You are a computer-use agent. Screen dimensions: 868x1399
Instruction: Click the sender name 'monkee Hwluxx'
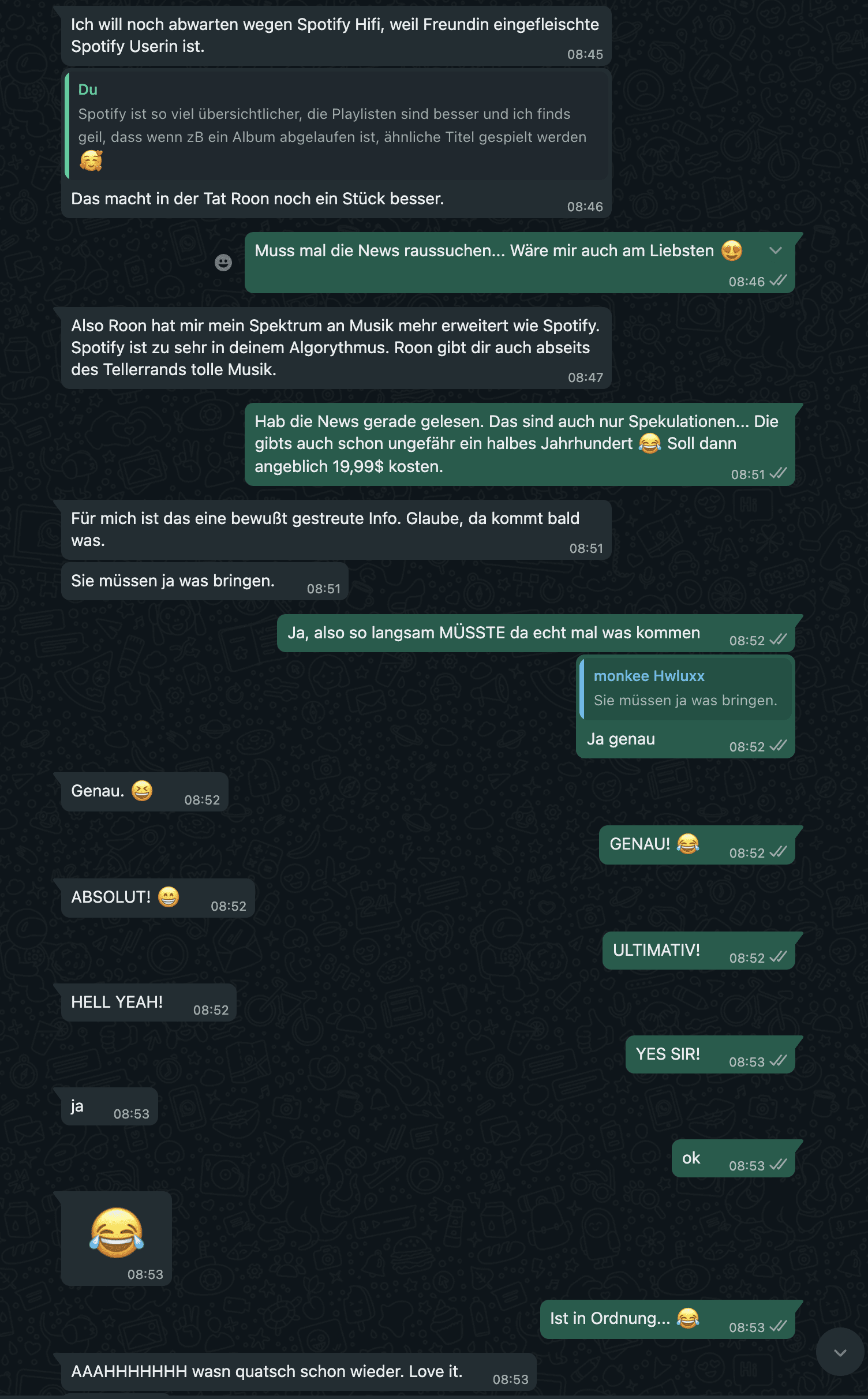click(x=649, y=676)
